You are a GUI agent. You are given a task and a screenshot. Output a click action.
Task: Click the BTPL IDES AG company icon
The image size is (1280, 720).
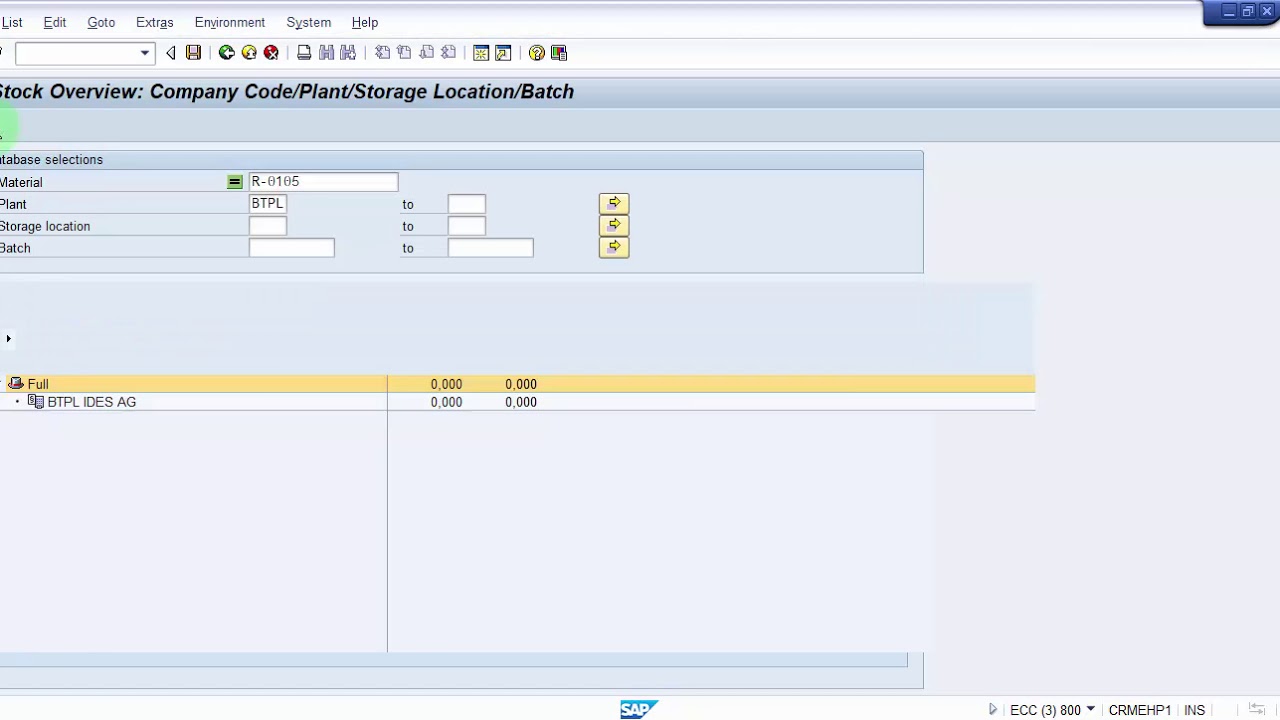click(36, 402)
